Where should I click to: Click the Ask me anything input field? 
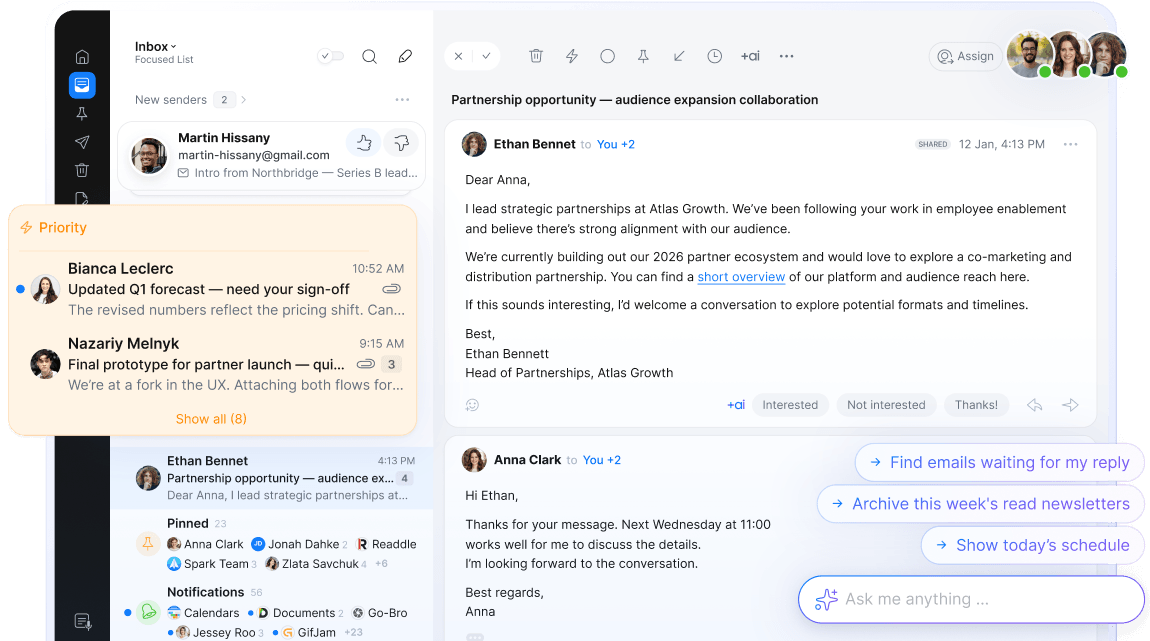[970, 599]
